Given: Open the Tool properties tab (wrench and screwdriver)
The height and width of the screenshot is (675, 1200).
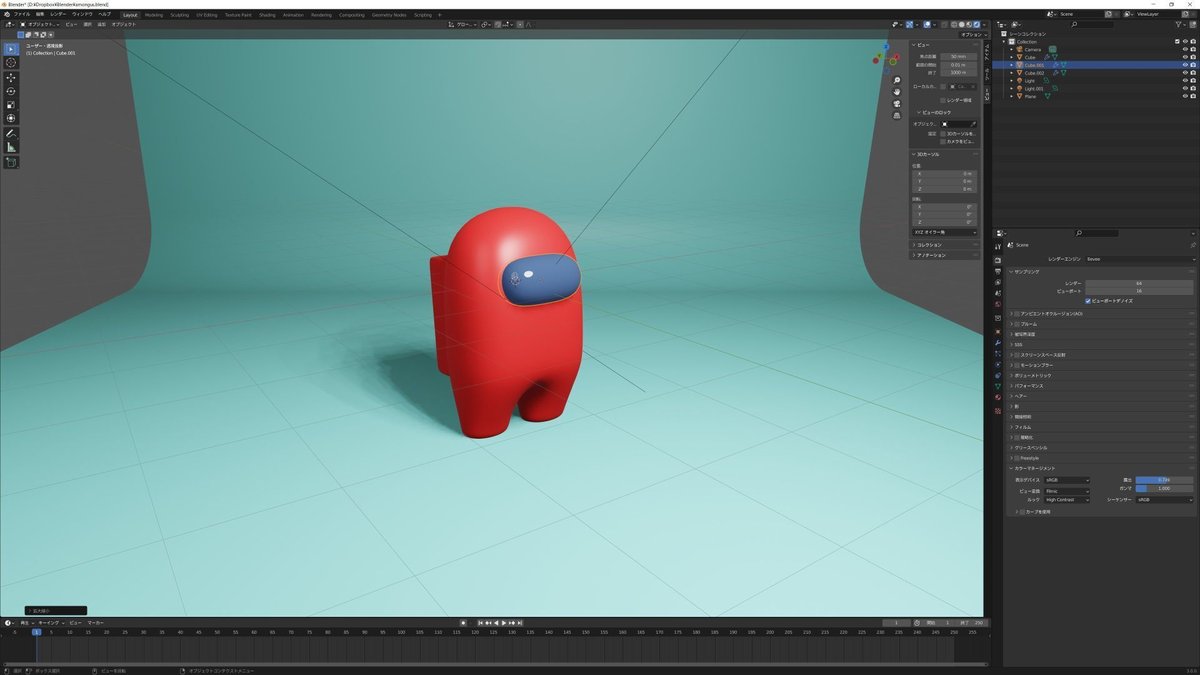Looking at the screenshot, I should click(998, 246).
